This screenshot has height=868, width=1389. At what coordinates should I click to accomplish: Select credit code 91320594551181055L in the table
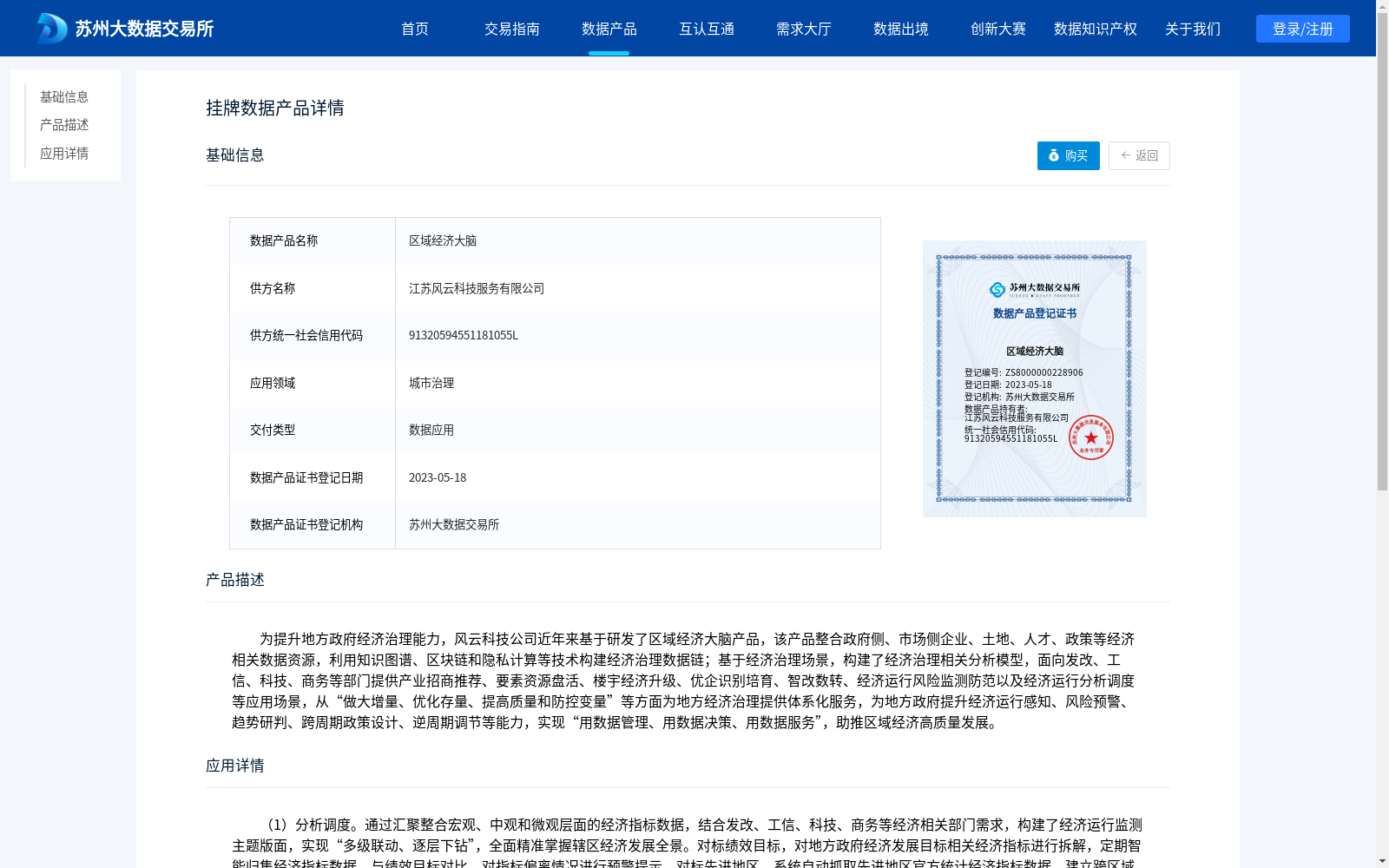[x=464, y=335]
